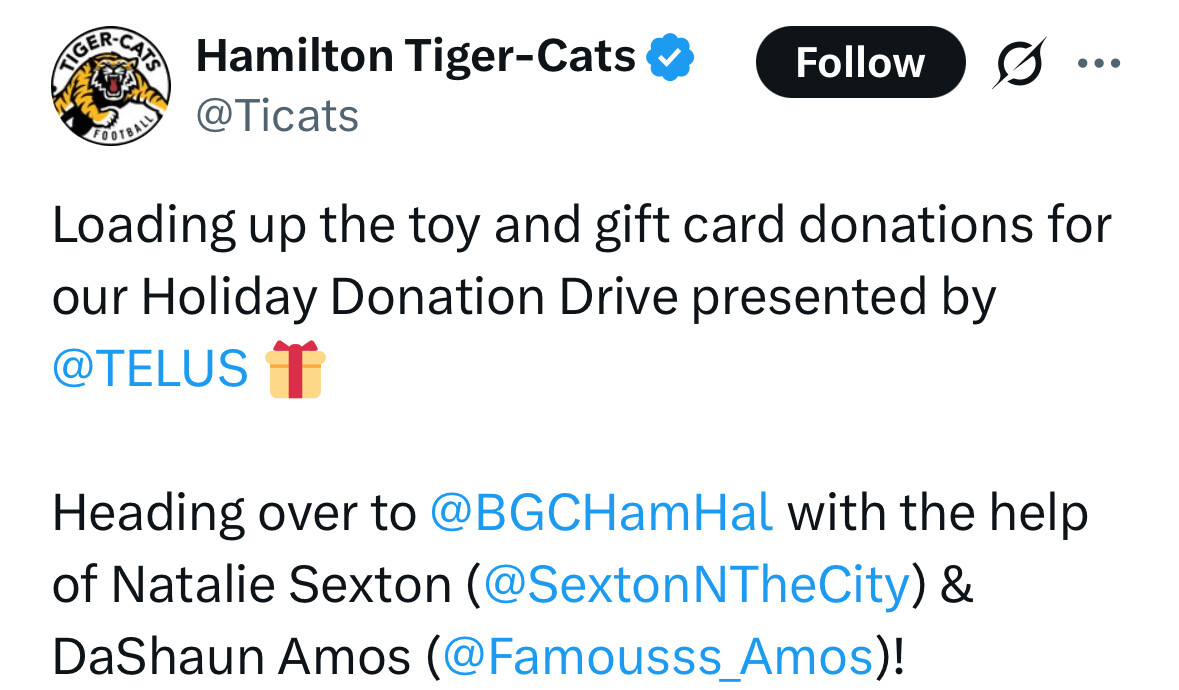Click the blue verified badge

pos(670,59)
